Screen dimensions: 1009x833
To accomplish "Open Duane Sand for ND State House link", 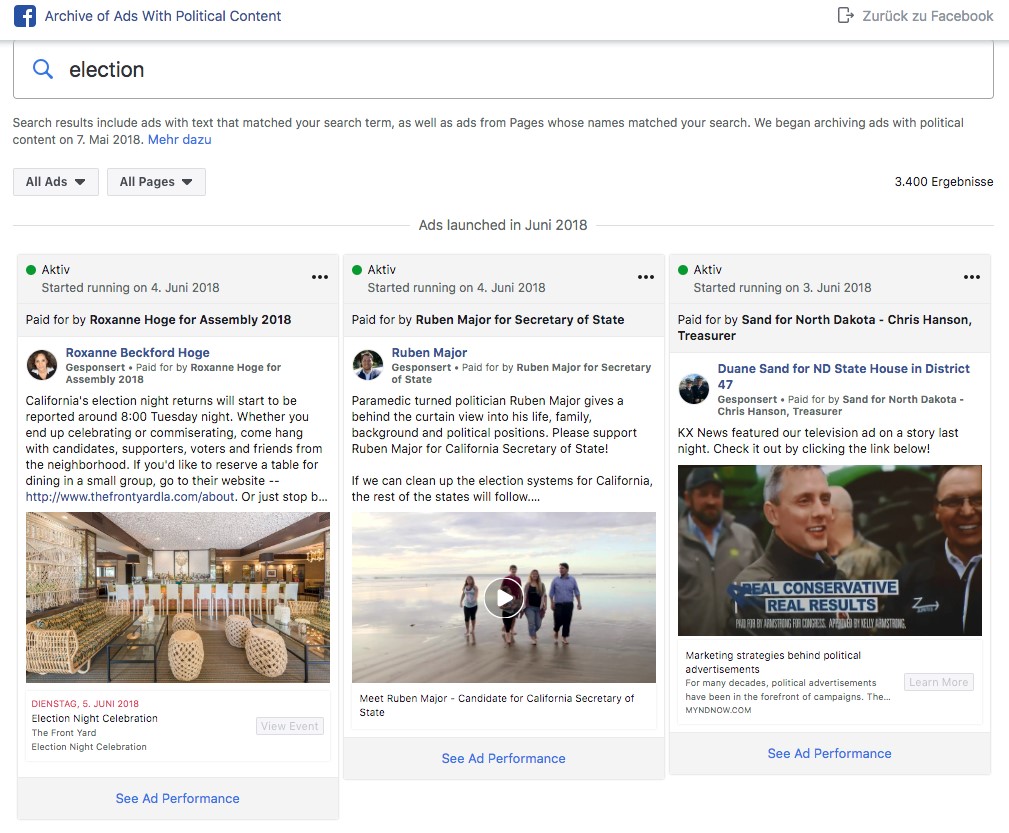I will [x=844, y=377].
